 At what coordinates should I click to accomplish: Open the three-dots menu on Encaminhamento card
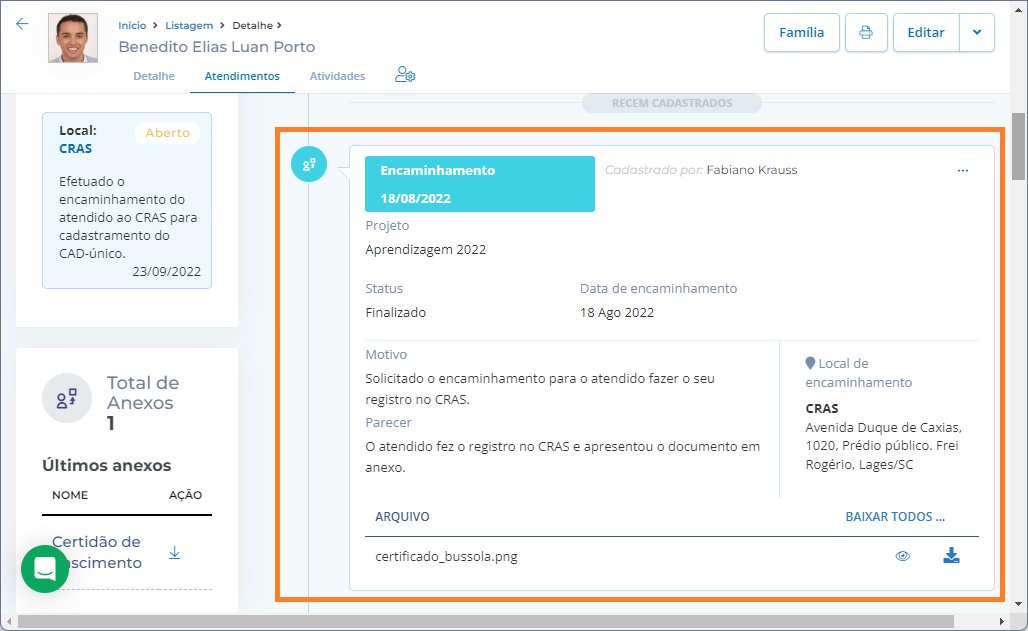(x=962, y=171)
